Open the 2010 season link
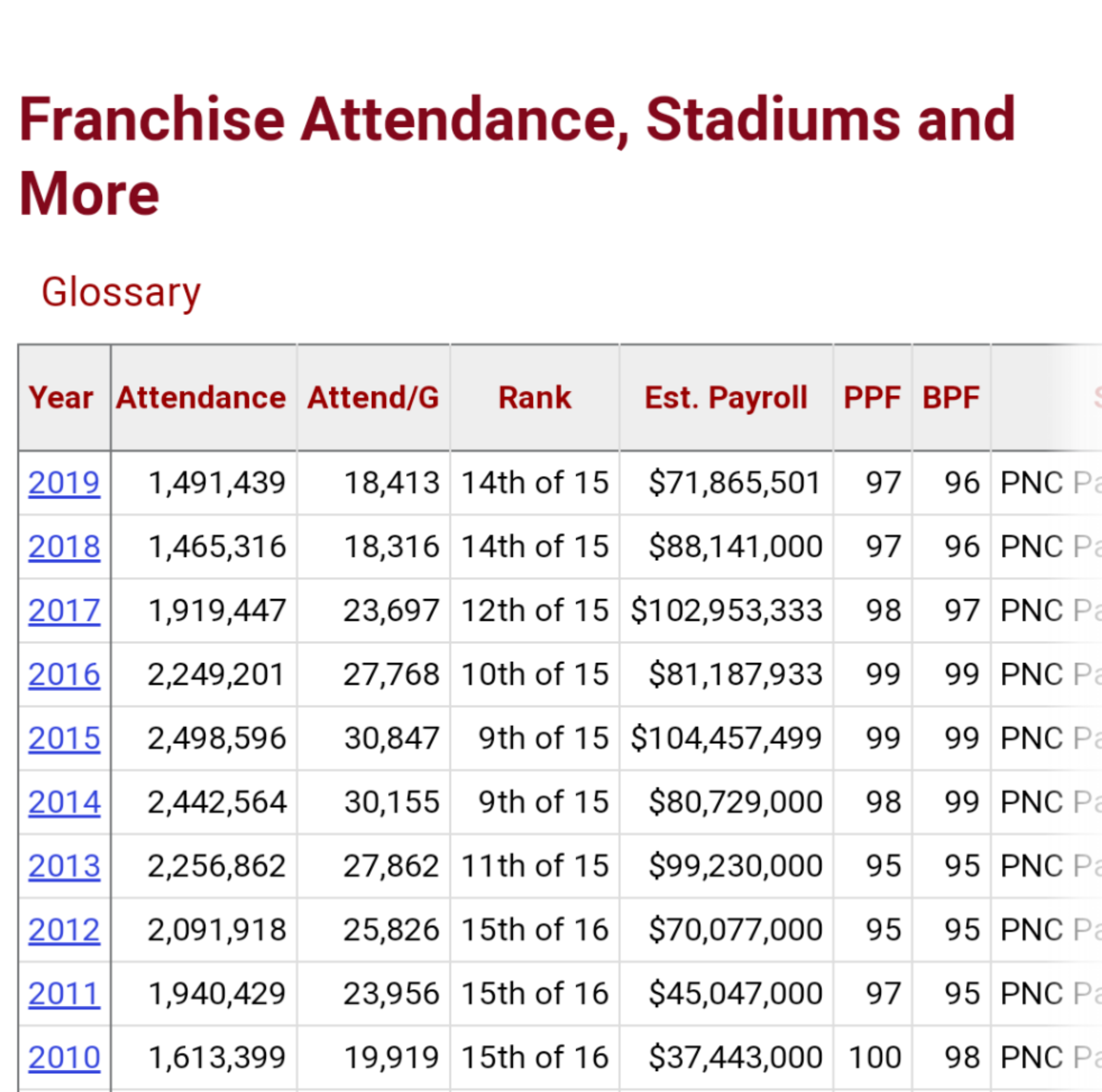This screenshot has width=1102, height=1092. coord(64,1058)
